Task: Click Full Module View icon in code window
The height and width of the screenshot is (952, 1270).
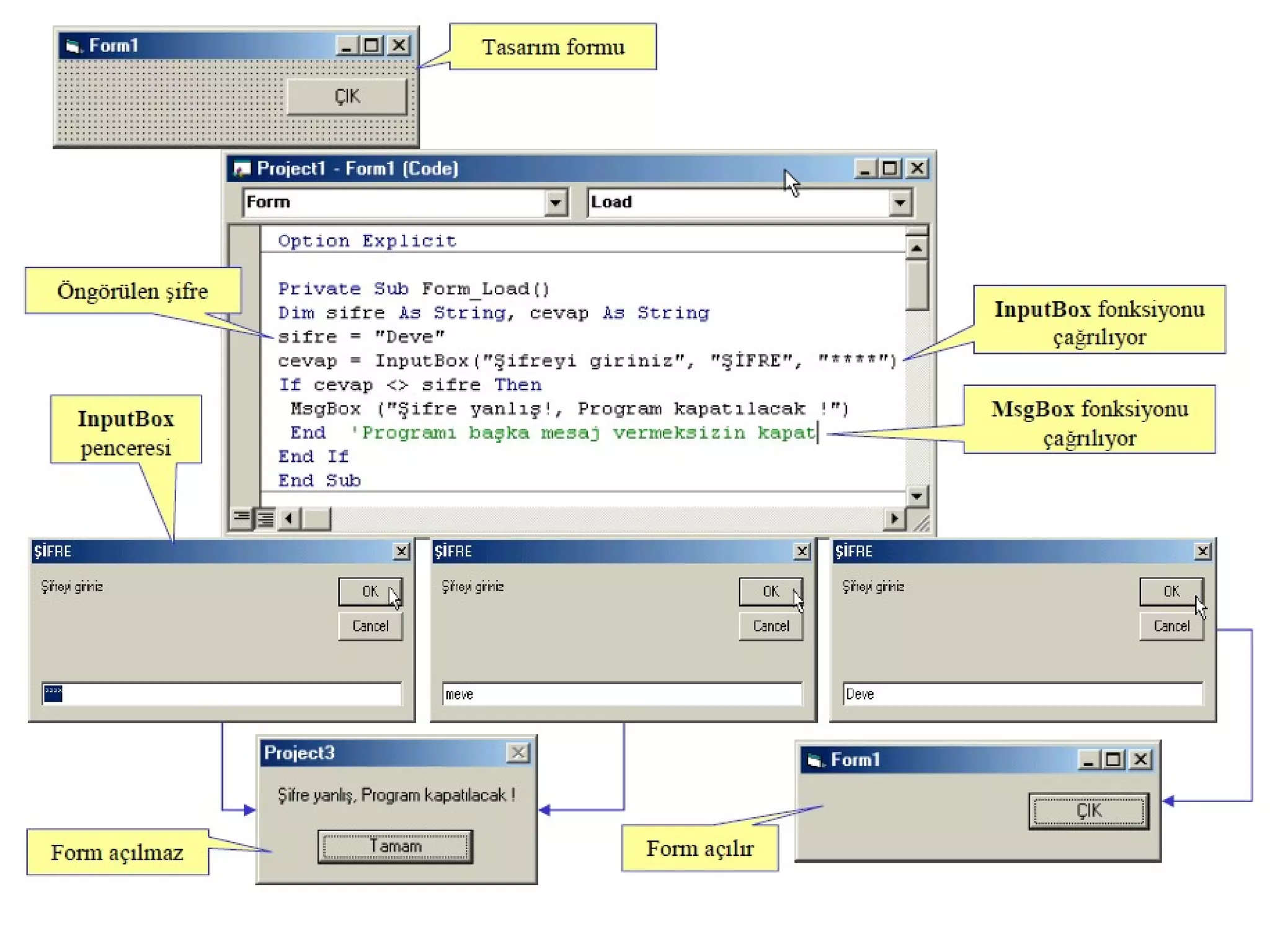Action: pos(265,518)
